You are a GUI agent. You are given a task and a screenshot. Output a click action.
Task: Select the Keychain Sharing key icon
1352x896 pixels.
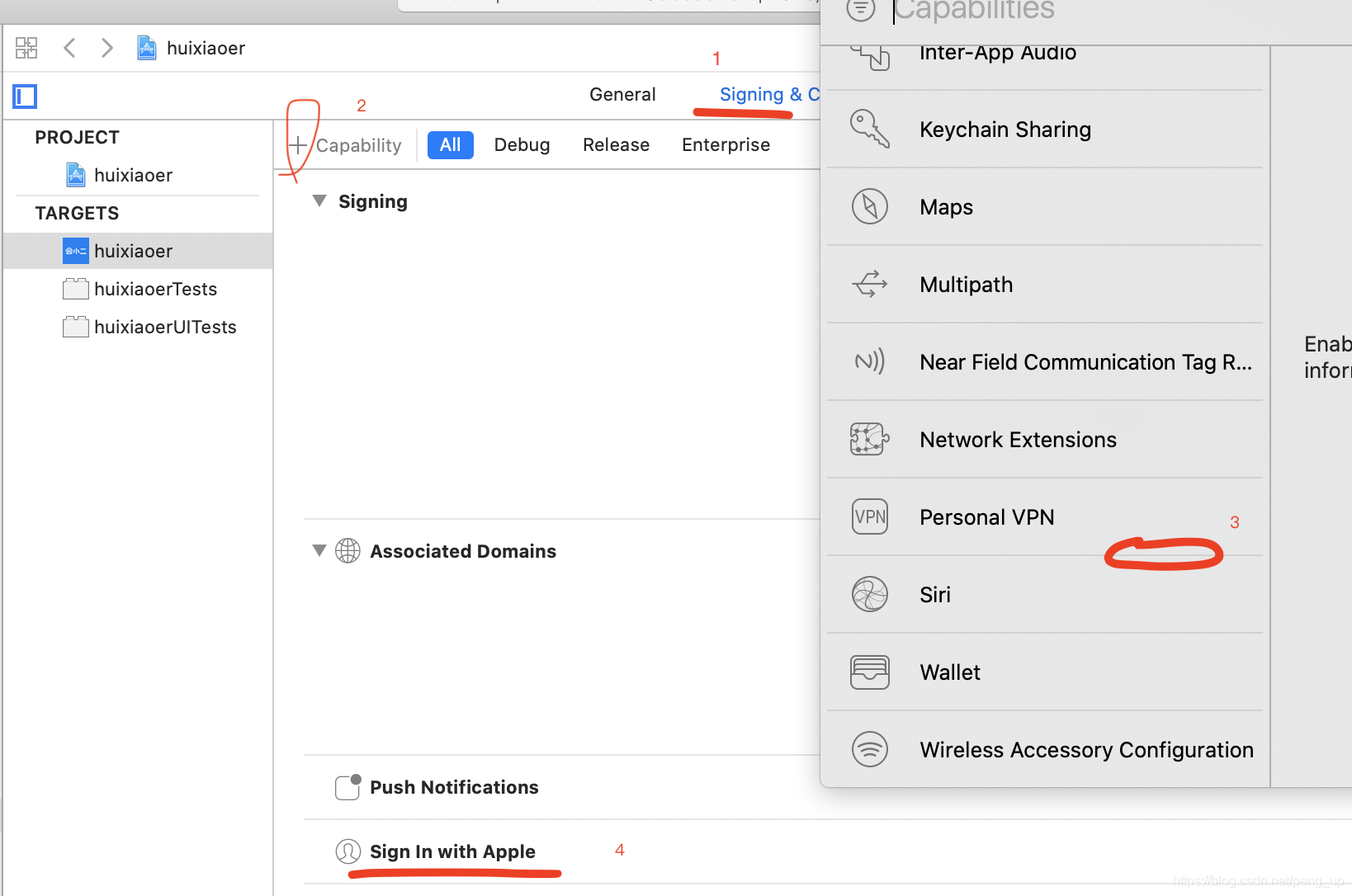pyautogui.click(x=870, y=129)
